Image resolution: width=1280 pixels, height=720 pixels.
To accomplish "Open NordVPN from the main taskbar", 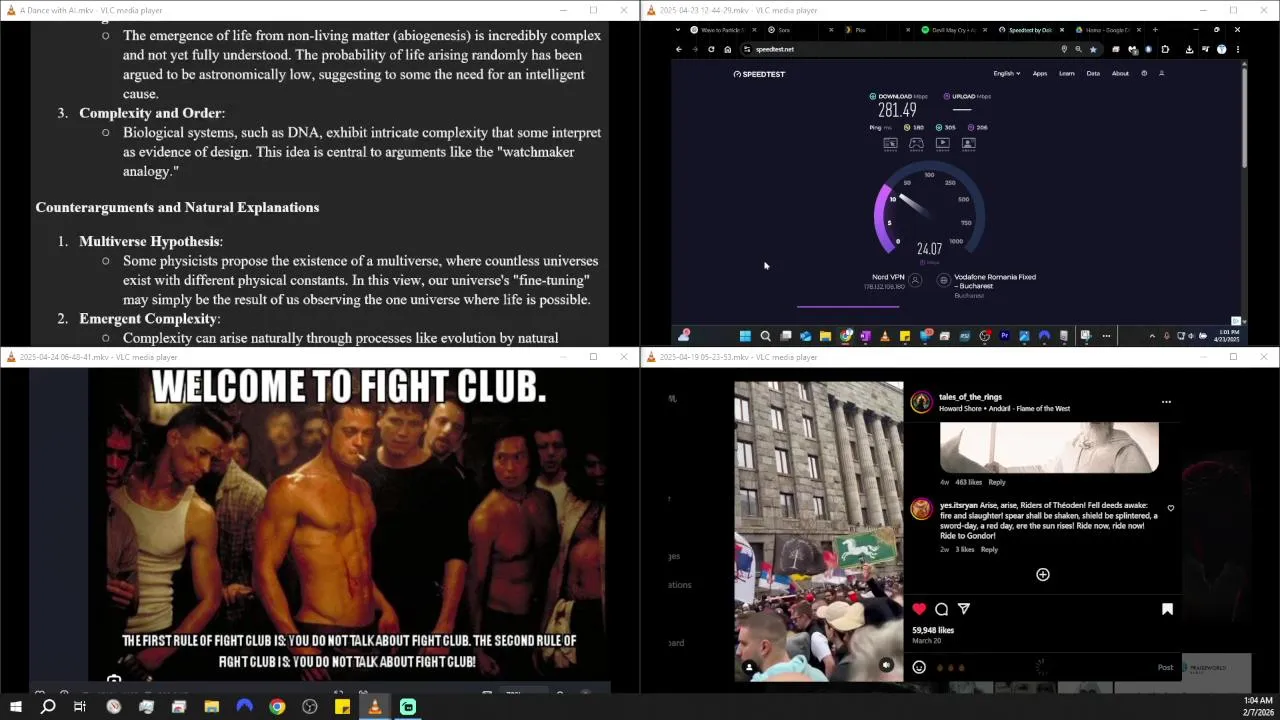I will point(244,707).
